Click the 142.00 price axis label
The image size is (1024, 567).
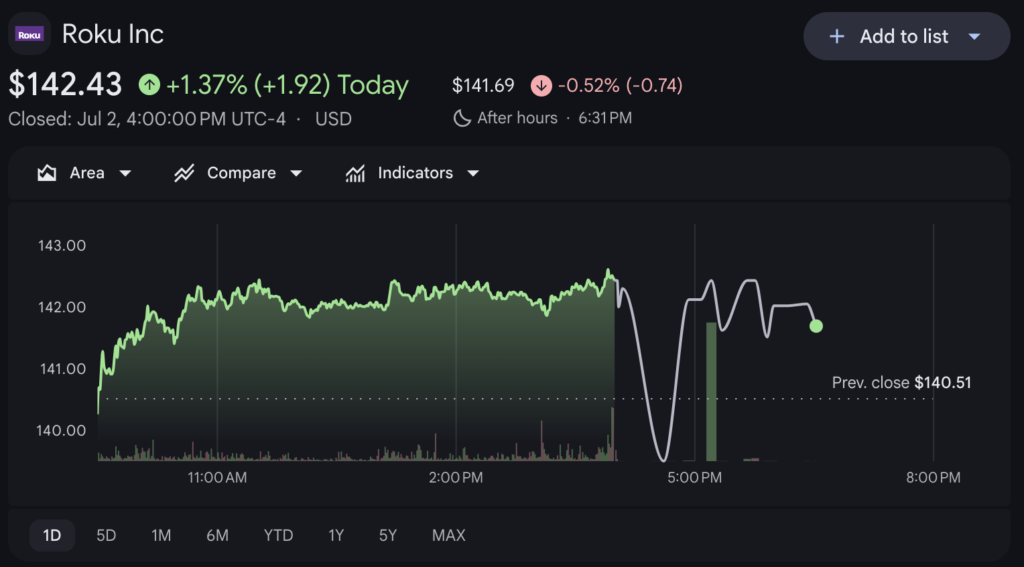click(x=62, y=307)
